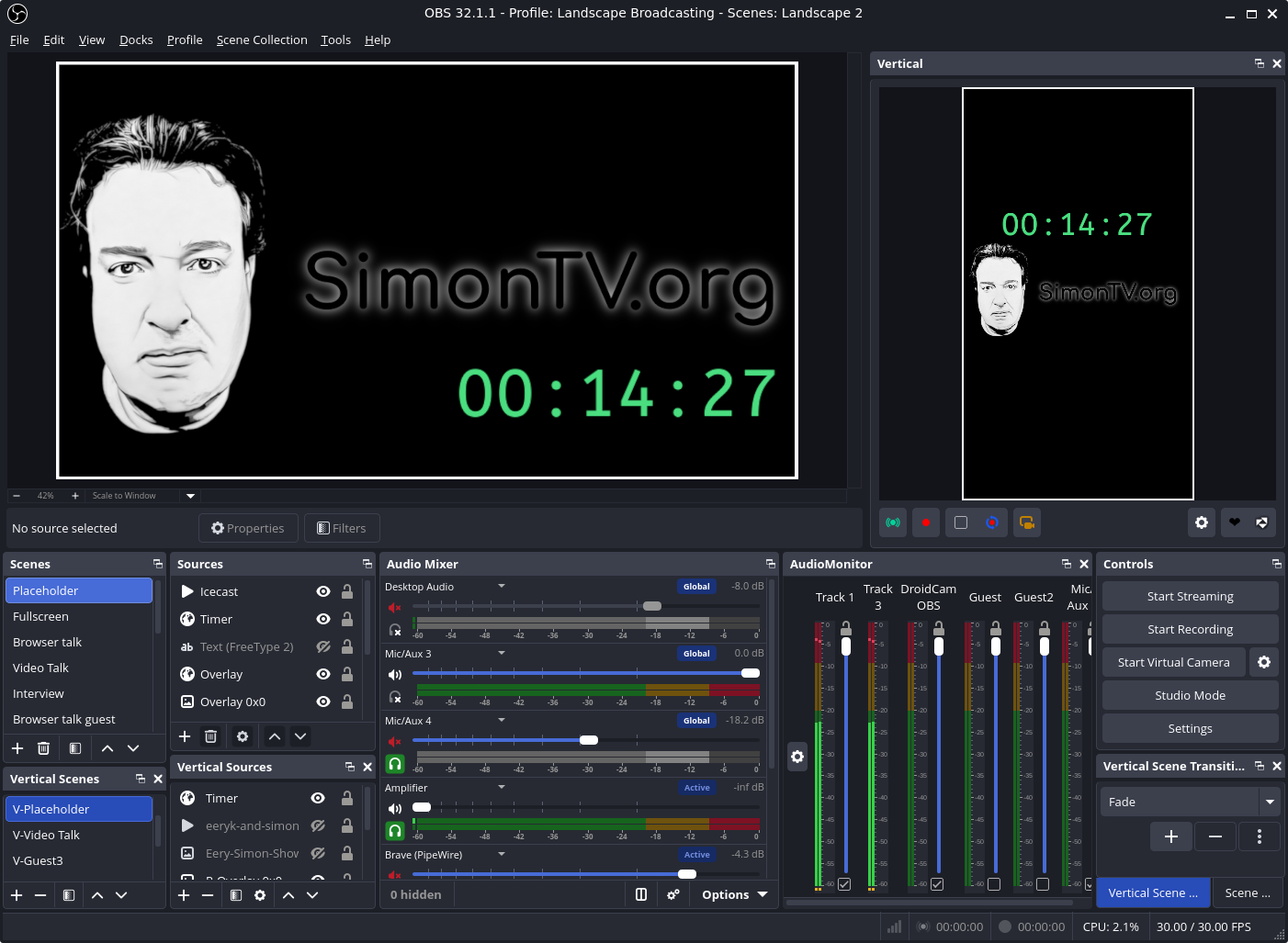Check the Guest2 checkbox in AudioMonitor
This screenshot has width=1288, height=943.
pos(1043,884)
